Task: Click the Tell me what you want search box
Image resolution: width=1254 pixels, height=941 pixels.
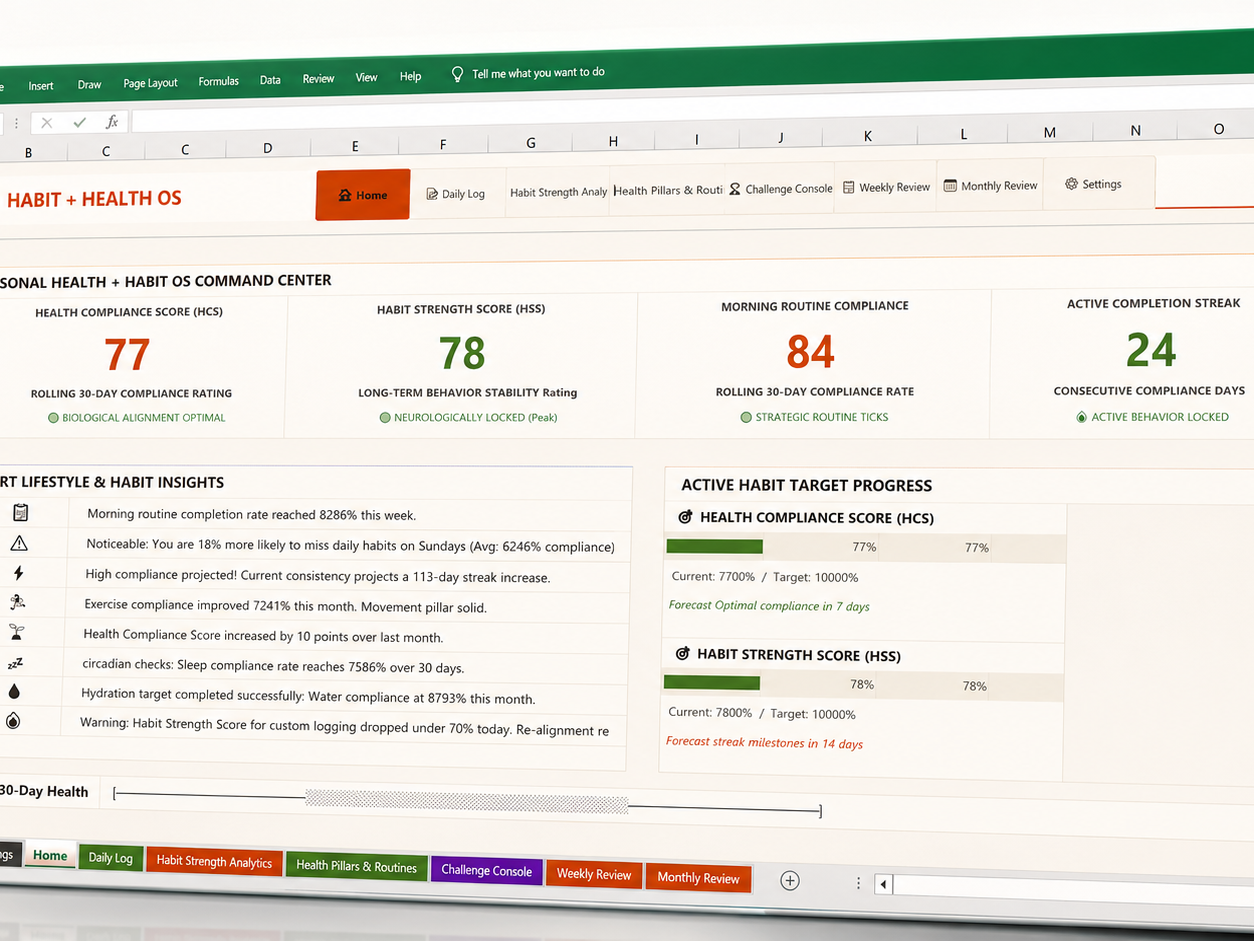Action: (538, 73)
